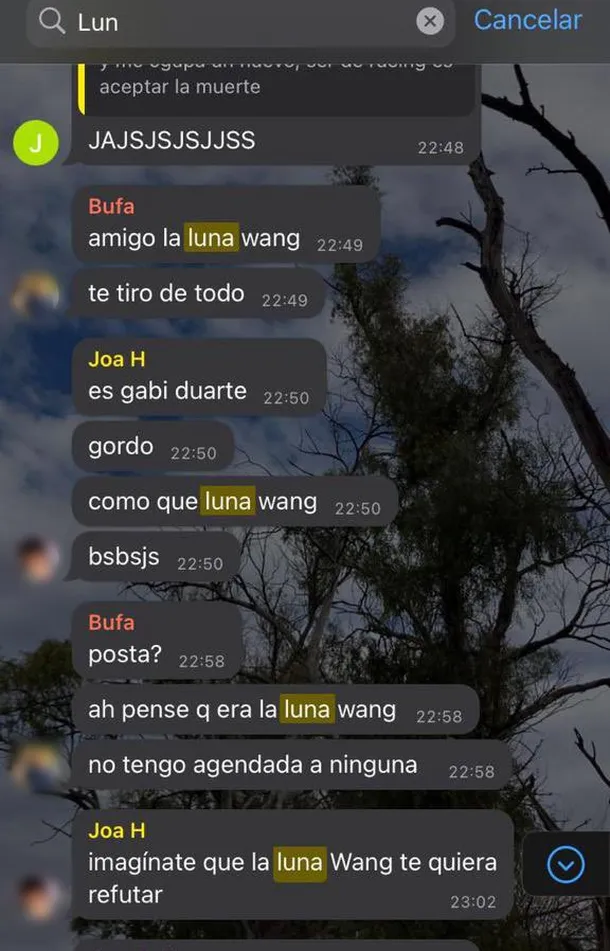Viewport: 610px width, 951px height.
Task: Click the search input containing Lun
Action: pyautogui.click(x=240, y=22)
